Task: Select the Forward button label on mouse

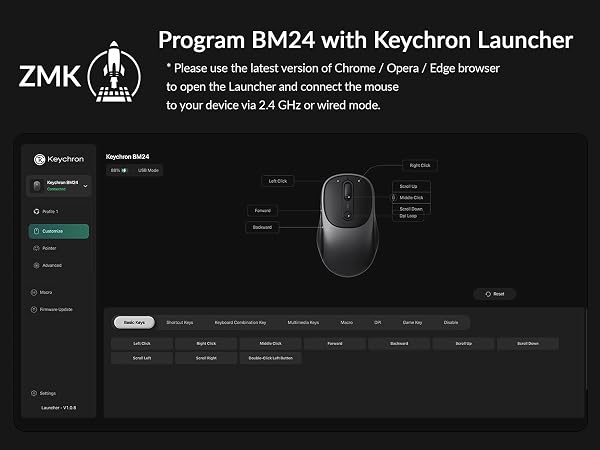Action: point(262,211)
